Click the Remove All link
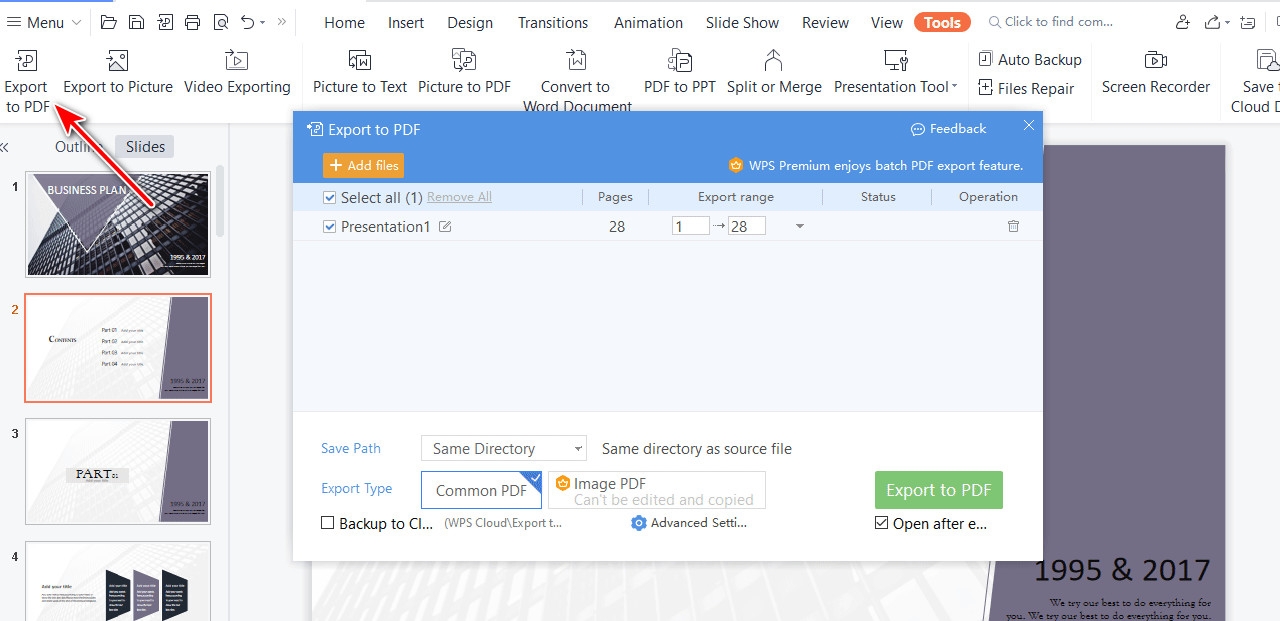The image size is (1280, 621). (x=459, y=197)
